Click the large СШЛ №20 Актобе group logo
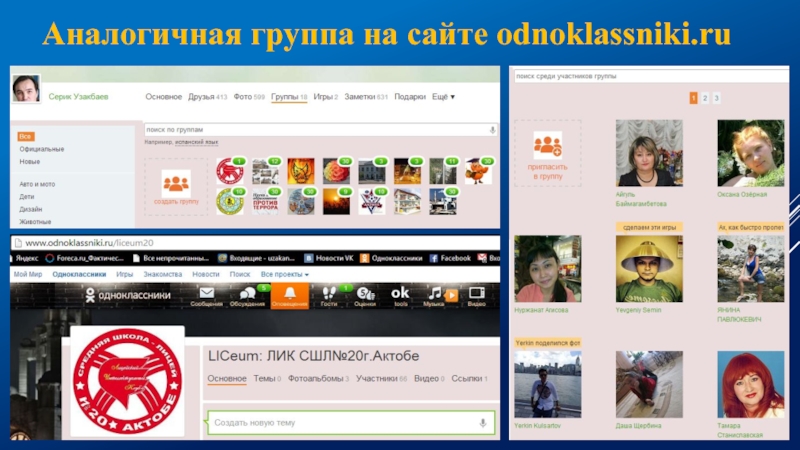This screenshot has height=450, width=800. (x=127, y=381)
